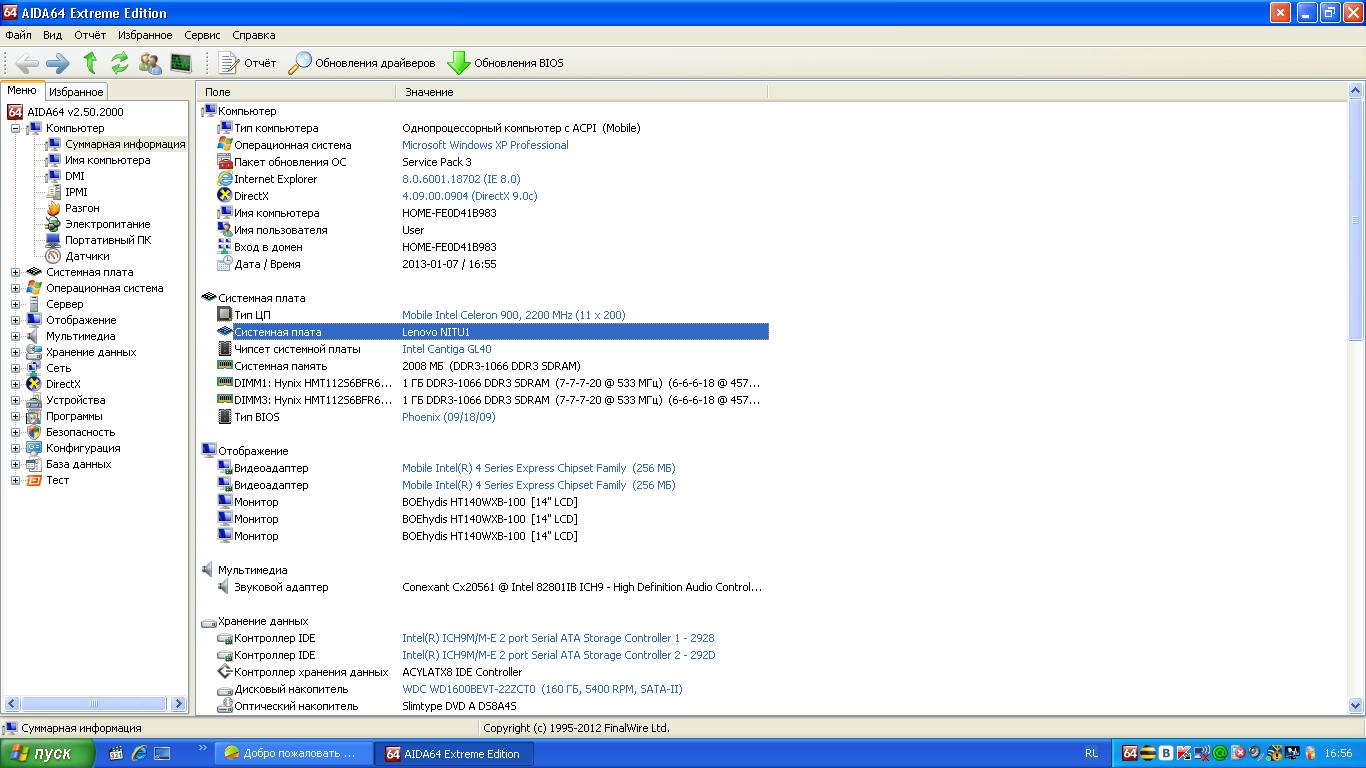Click the Forward navigation arrow

click(x=58, y=63)
